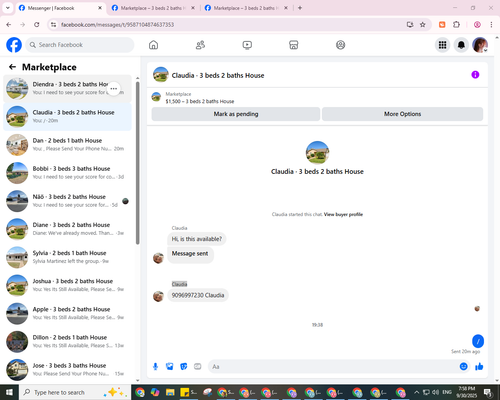The height and width of the screenshot is (400, 500).
Task: Focus the Aa message input field
Action: click(333, 367)
